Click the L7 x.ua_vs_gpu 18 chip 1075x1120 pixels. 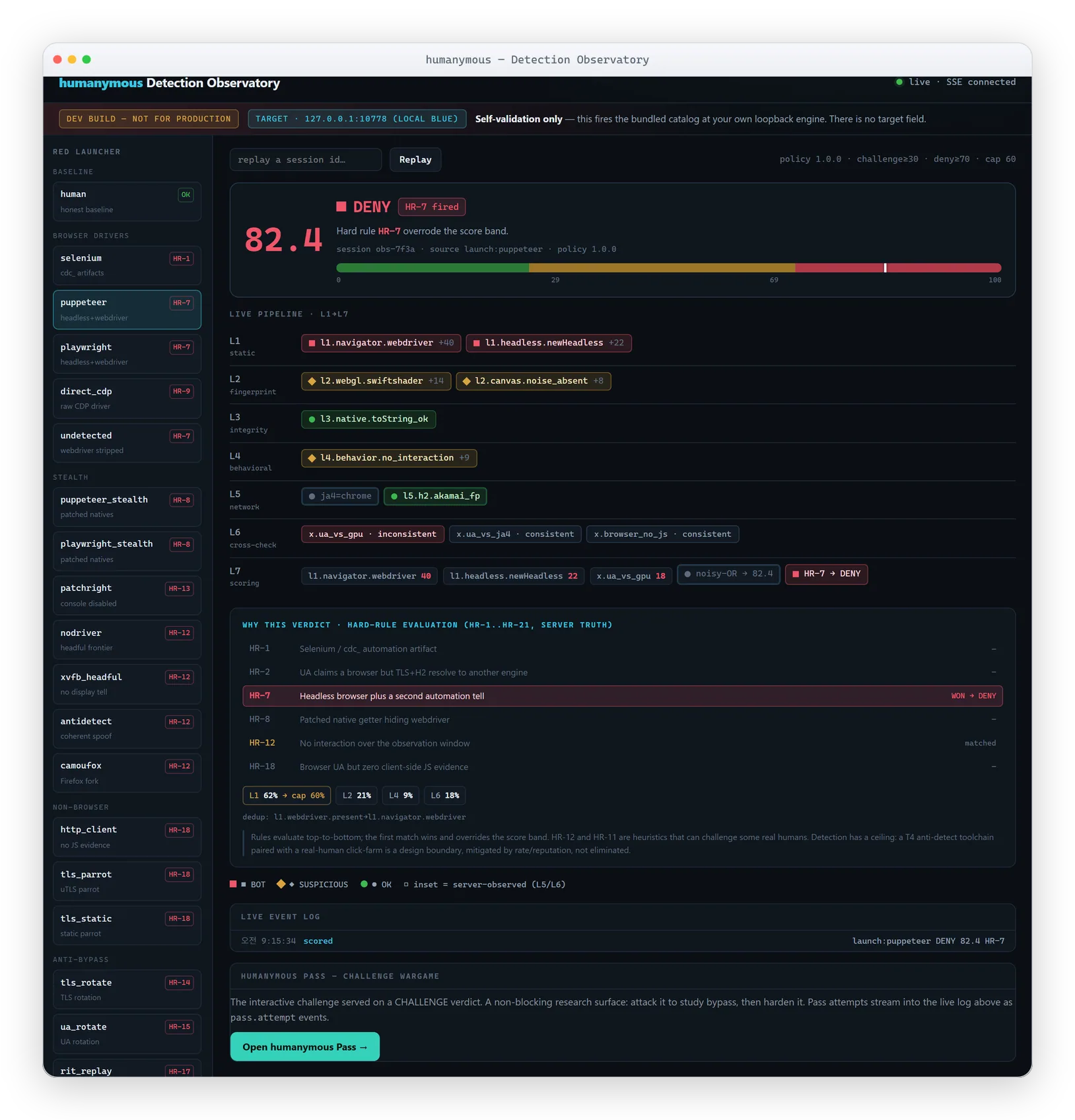click(x=631, y=576)
